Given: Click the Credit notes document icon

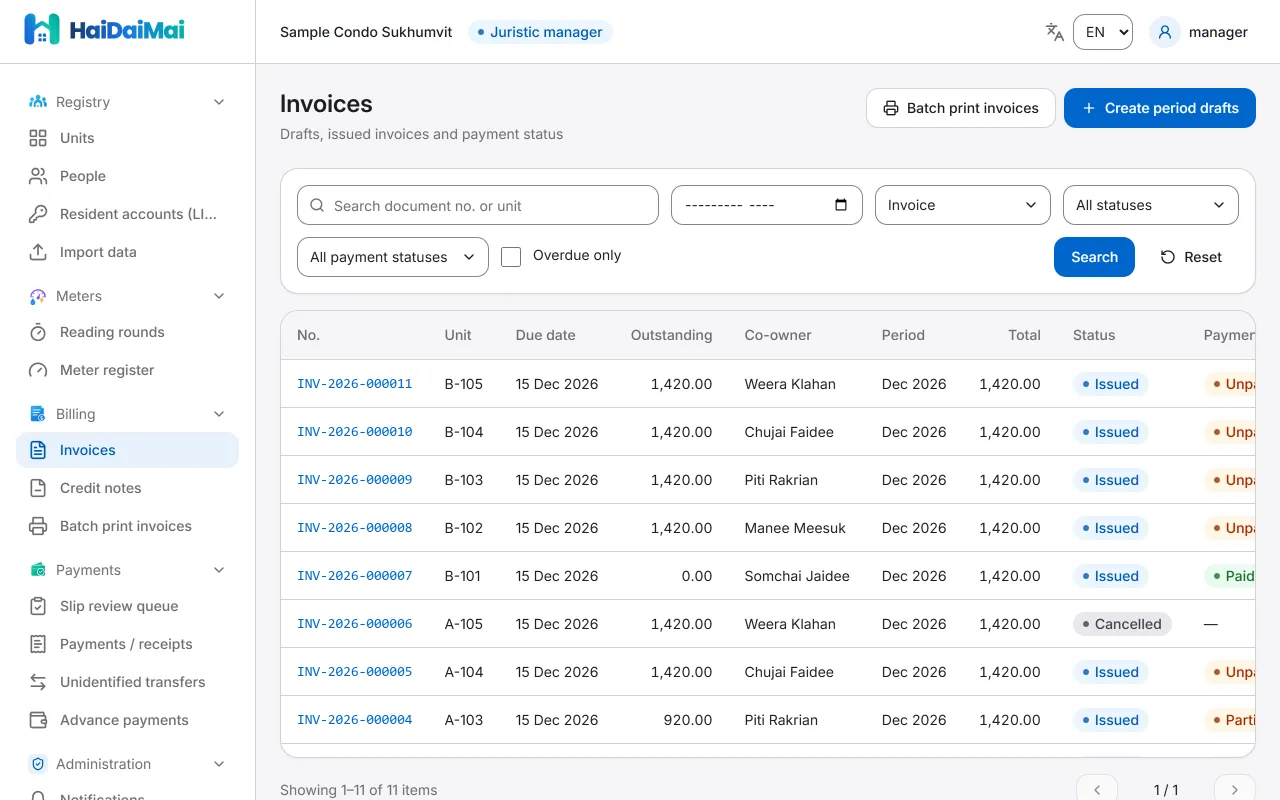Looking at the screenshot, I should coord(38,488).
